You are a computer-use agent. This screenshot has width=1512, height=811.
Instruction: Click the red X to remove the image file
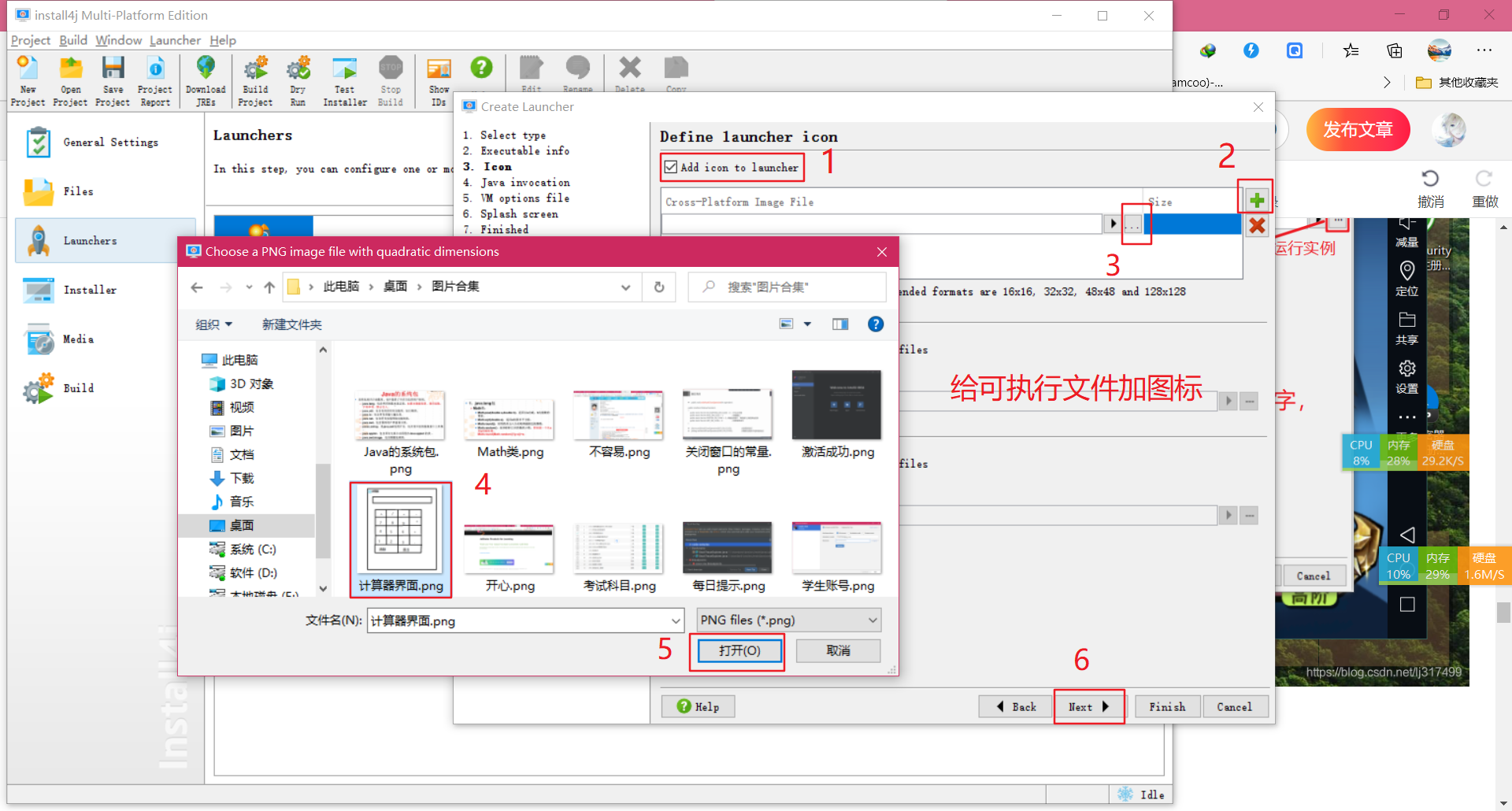1256,225
